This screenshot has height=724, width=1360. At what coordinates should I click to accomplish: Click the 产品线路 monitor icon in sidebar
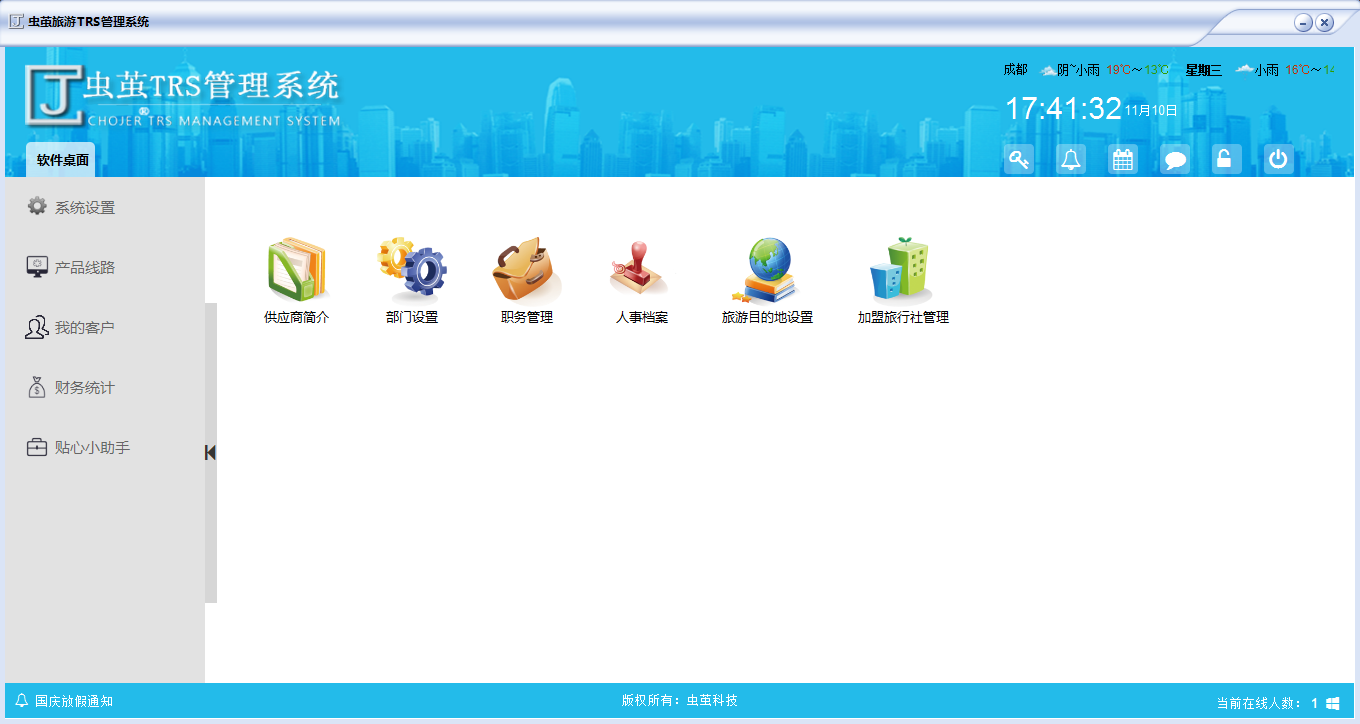37,267
